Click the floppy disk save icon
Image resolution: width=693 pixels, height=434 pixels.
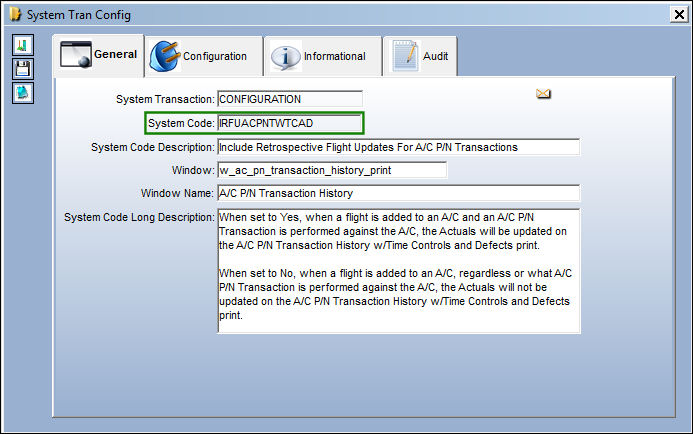tap(23, 69)
